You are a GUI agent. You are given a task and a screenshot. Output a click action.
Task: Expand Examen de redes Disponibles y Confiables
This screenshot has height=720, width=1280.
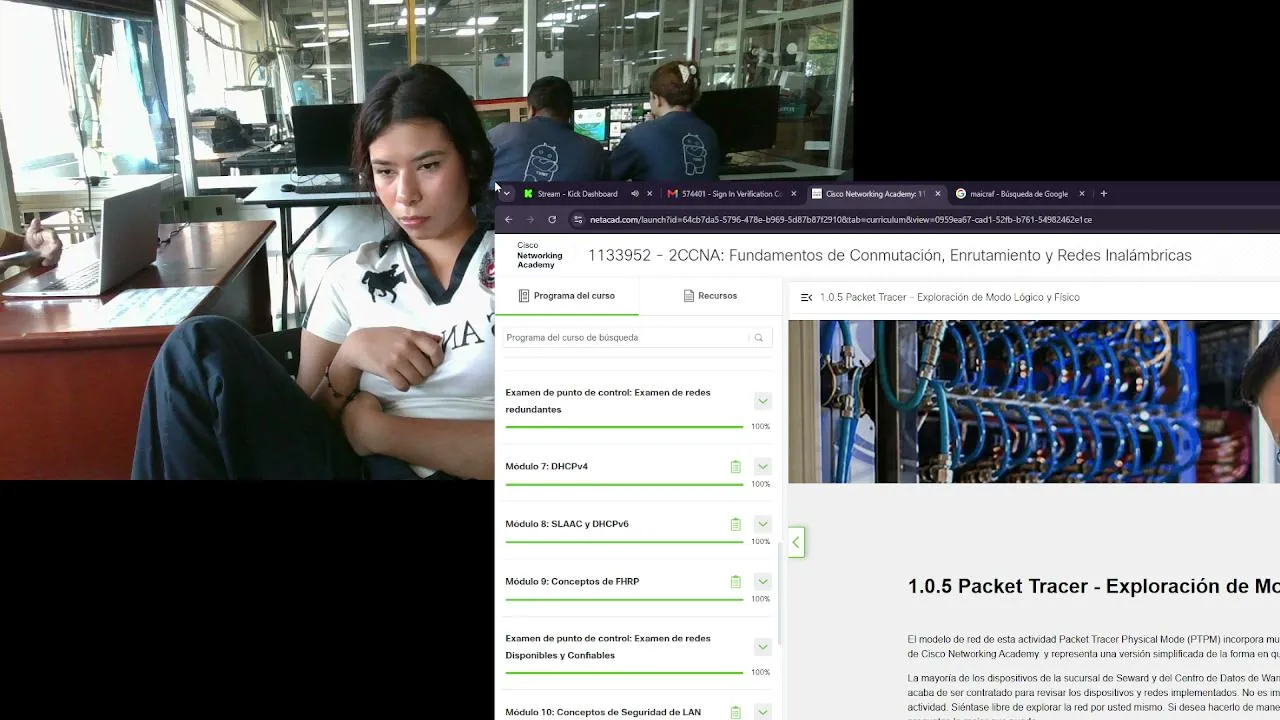(762, 647)
